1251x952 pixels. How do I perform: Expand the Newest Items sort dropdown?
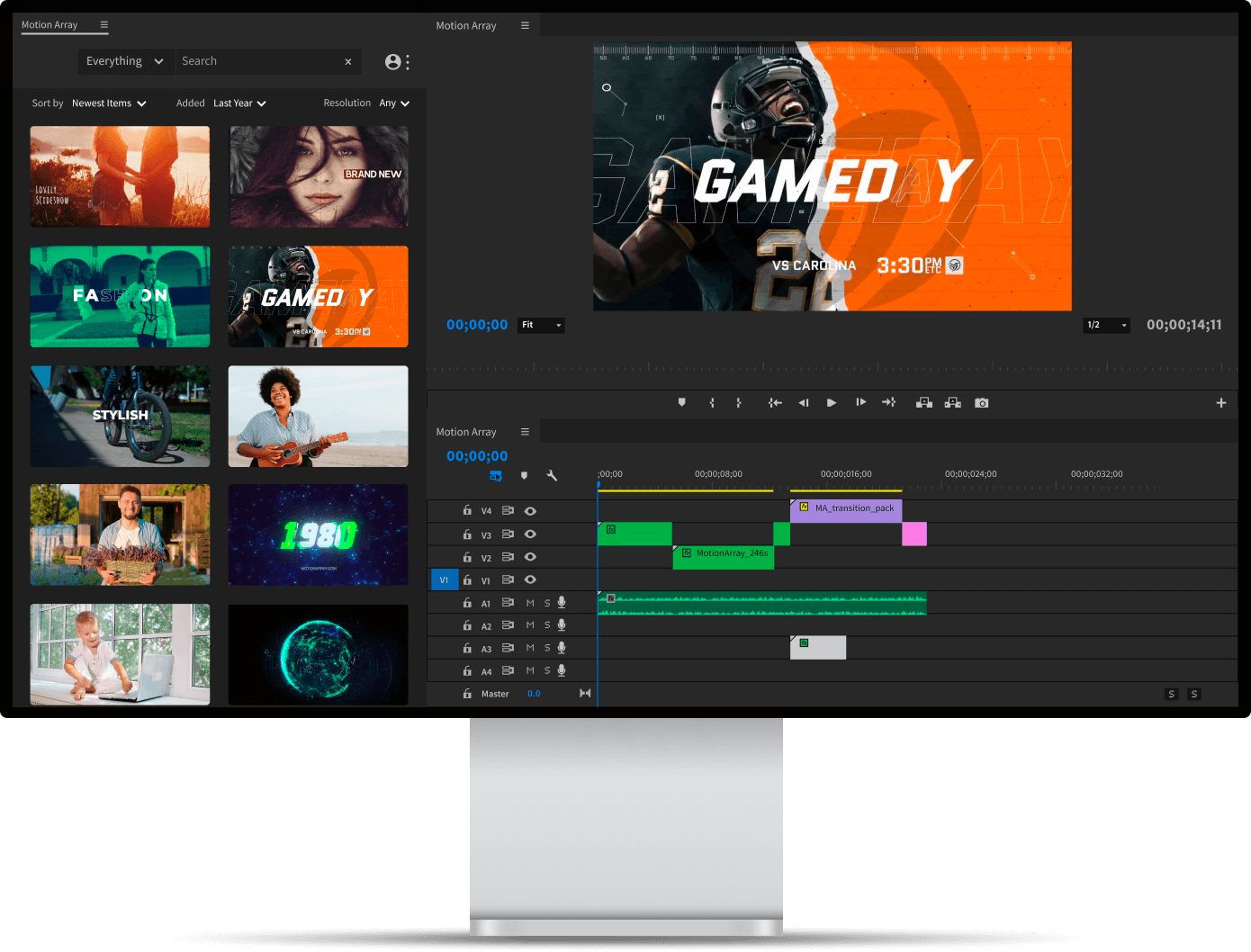(108, 103)
